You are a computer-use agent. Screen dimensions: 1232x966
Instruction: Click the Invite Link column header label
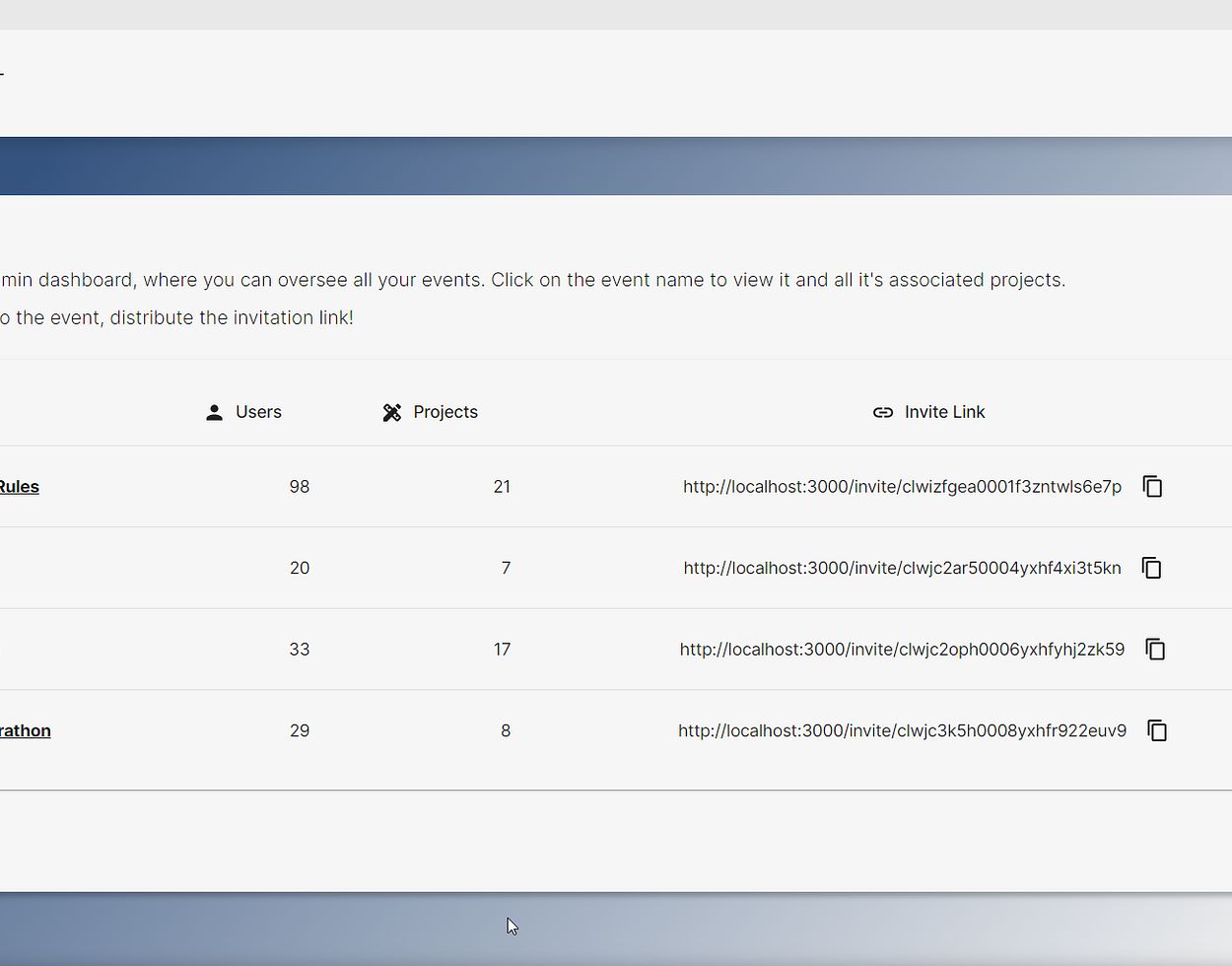[x=944, y=412]
